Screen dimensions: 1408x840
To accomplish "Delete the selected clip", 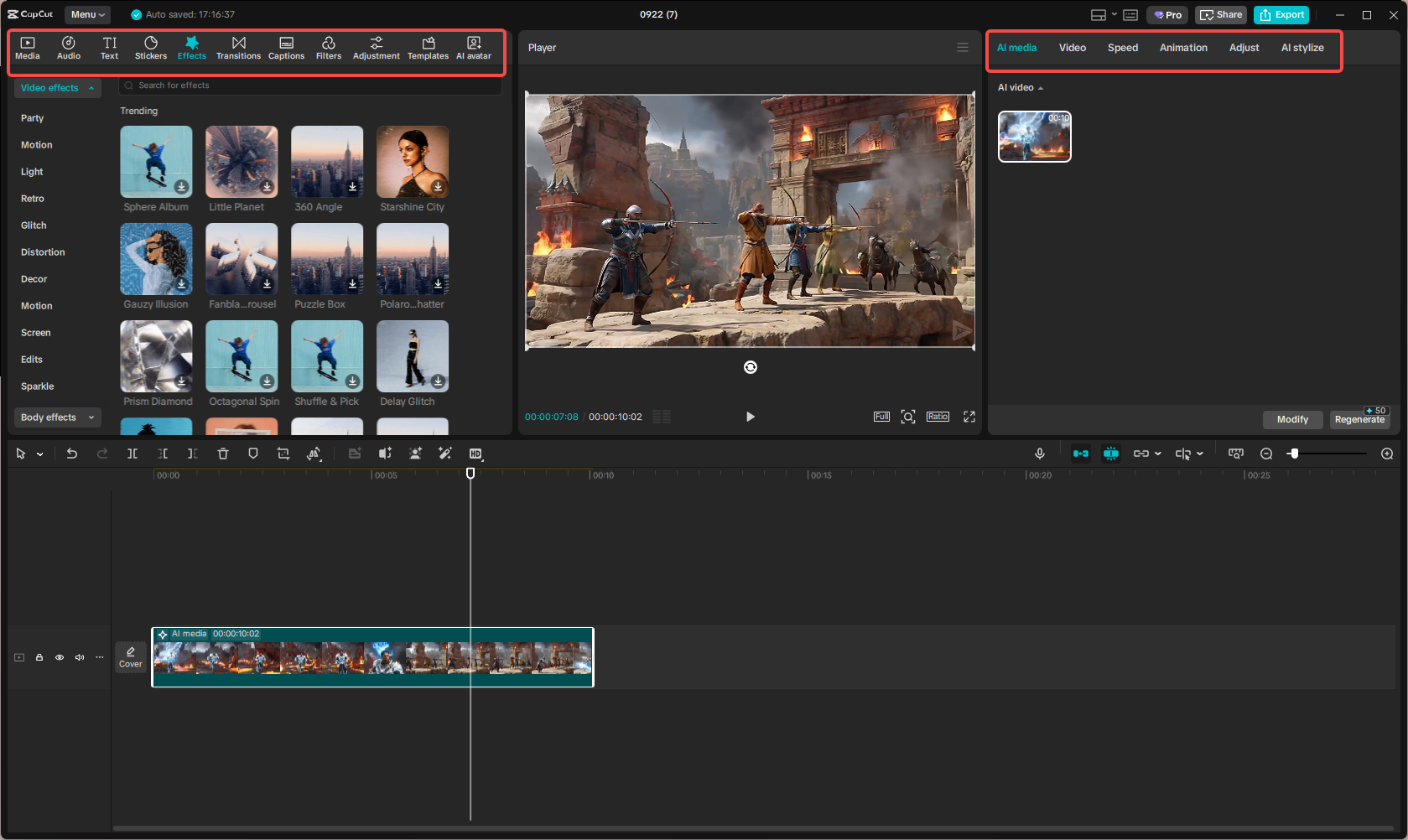I will 223,454.
